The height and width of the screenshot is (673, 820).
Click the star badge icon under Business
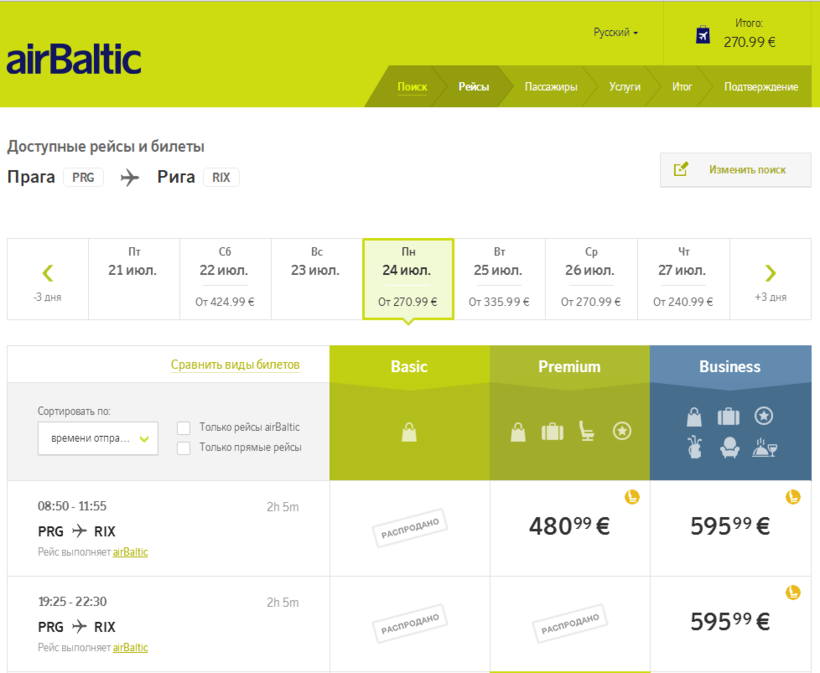(764, 416)
